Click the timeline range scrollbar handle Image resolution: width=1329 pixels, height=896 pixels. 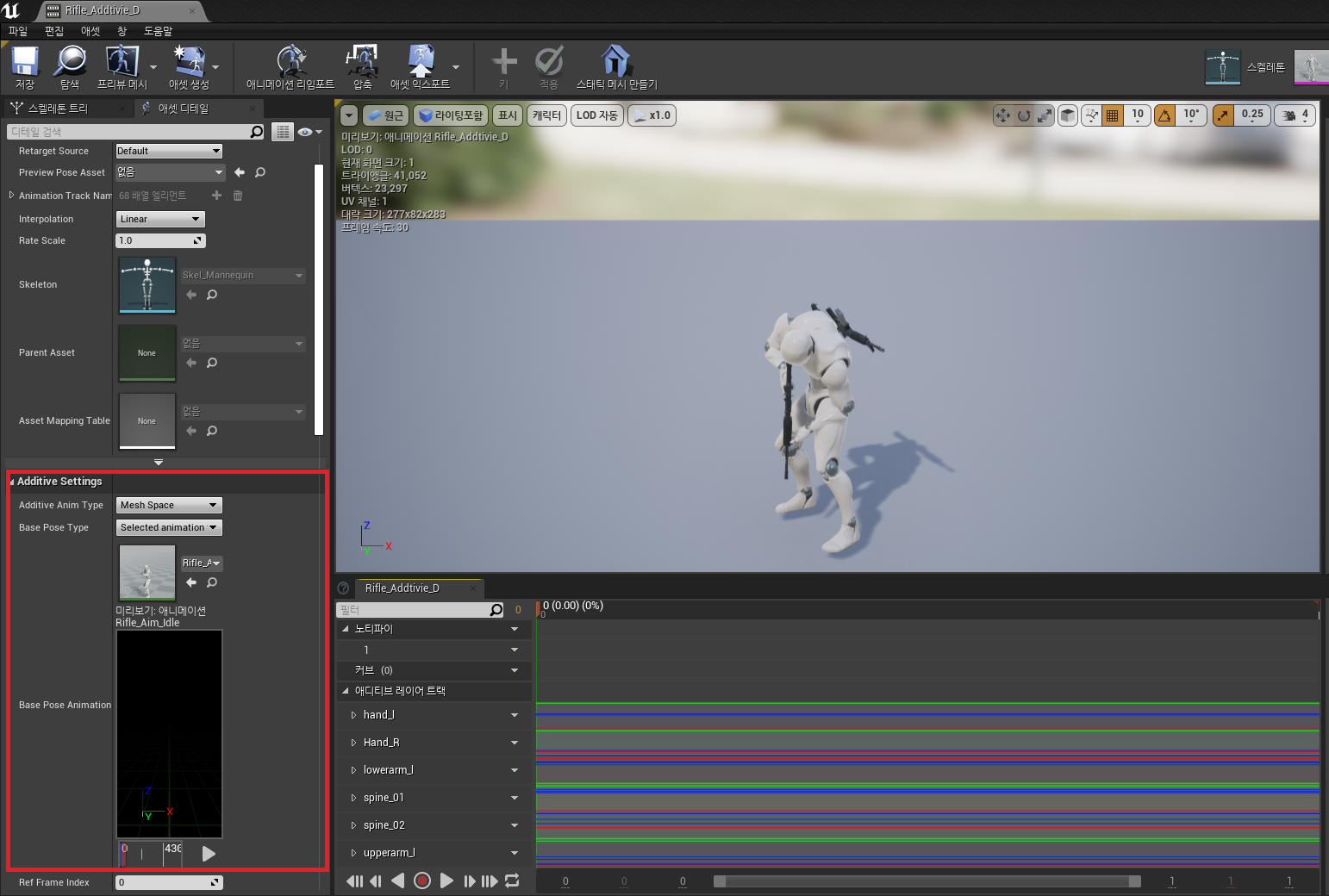point(927,880)
